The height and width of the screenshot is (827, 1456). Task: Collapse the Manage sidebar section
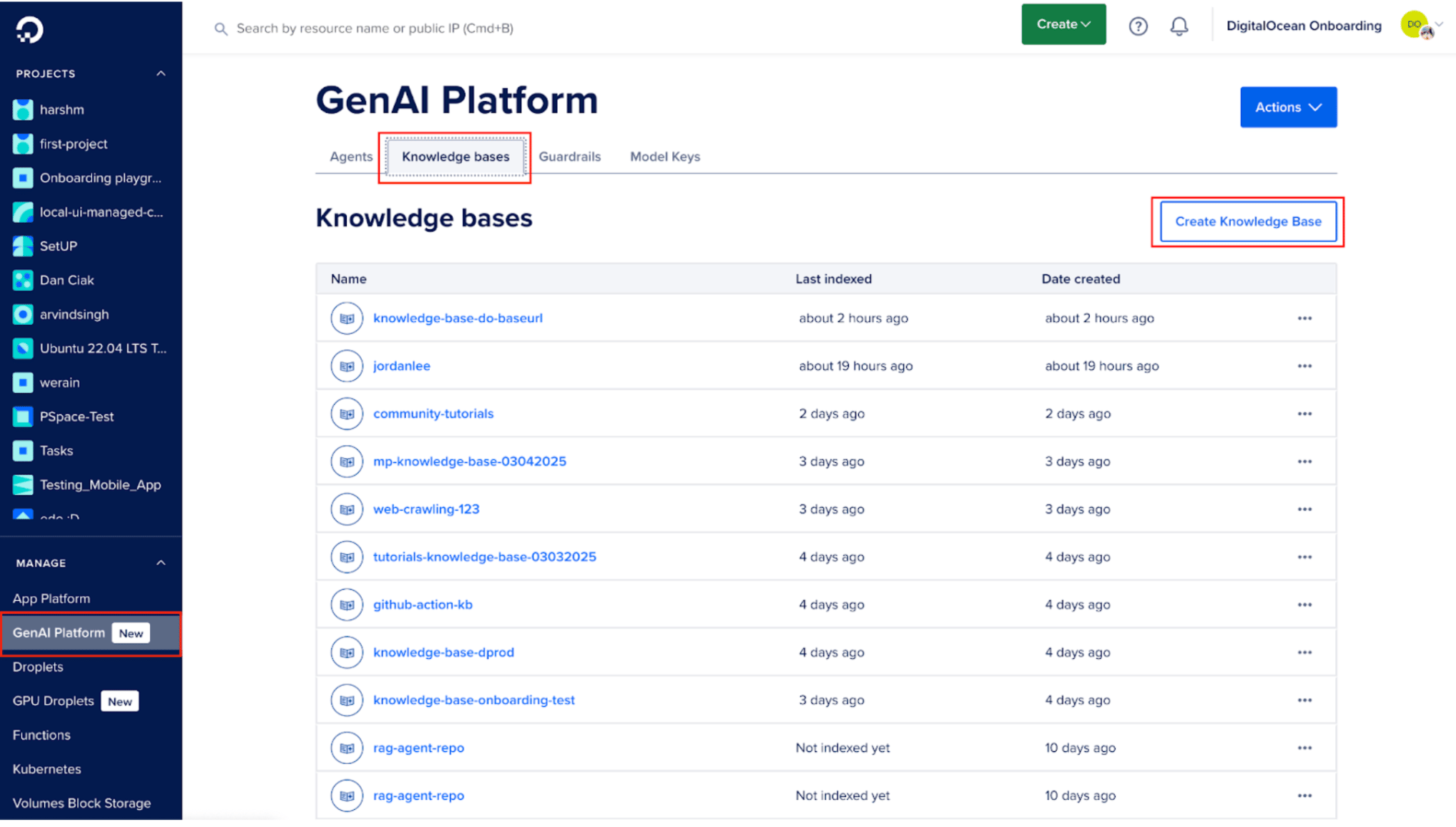point(161,563)
